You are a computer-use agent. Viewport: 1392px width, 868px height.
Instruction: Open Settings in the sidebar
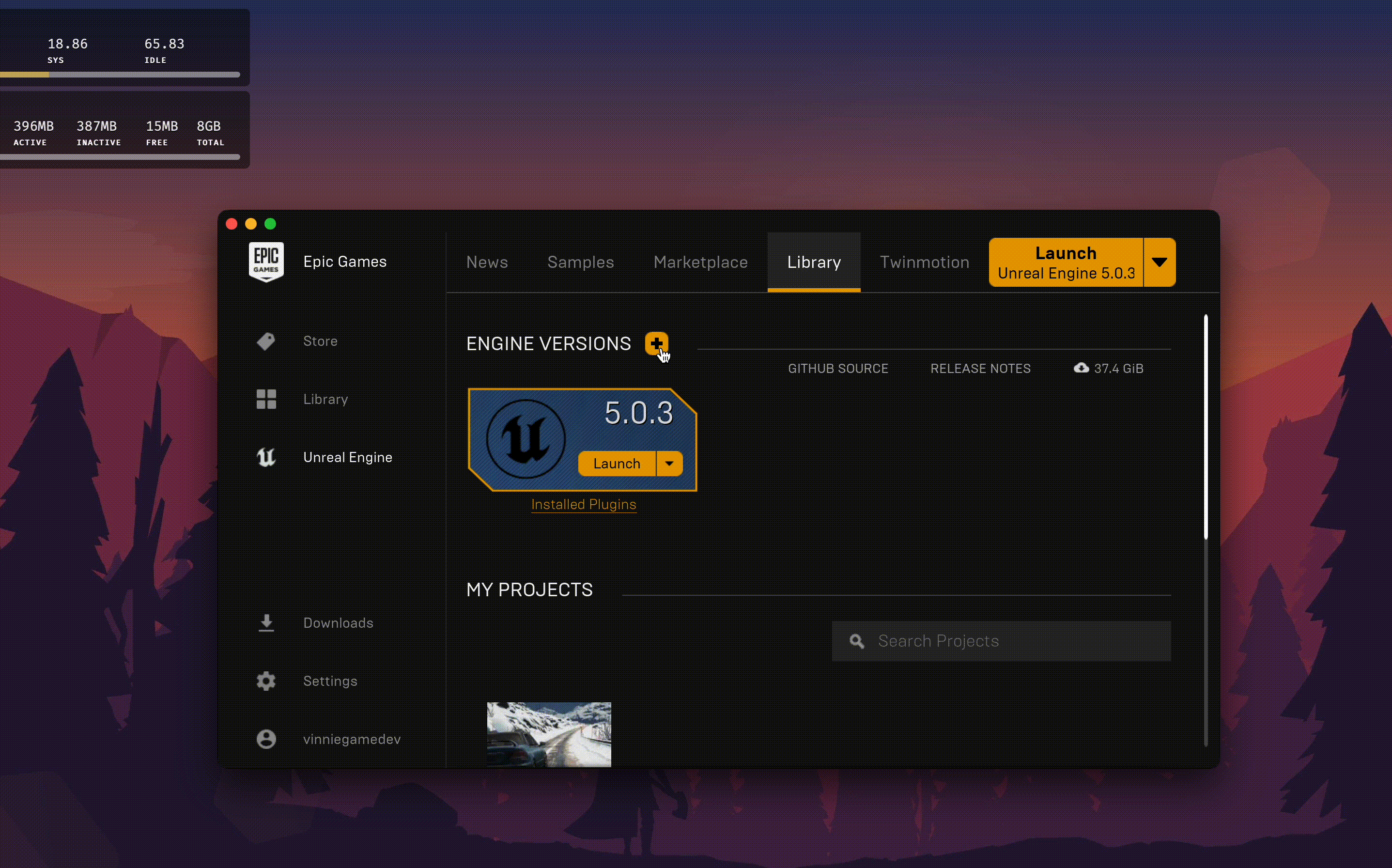(x=329, y=682)
